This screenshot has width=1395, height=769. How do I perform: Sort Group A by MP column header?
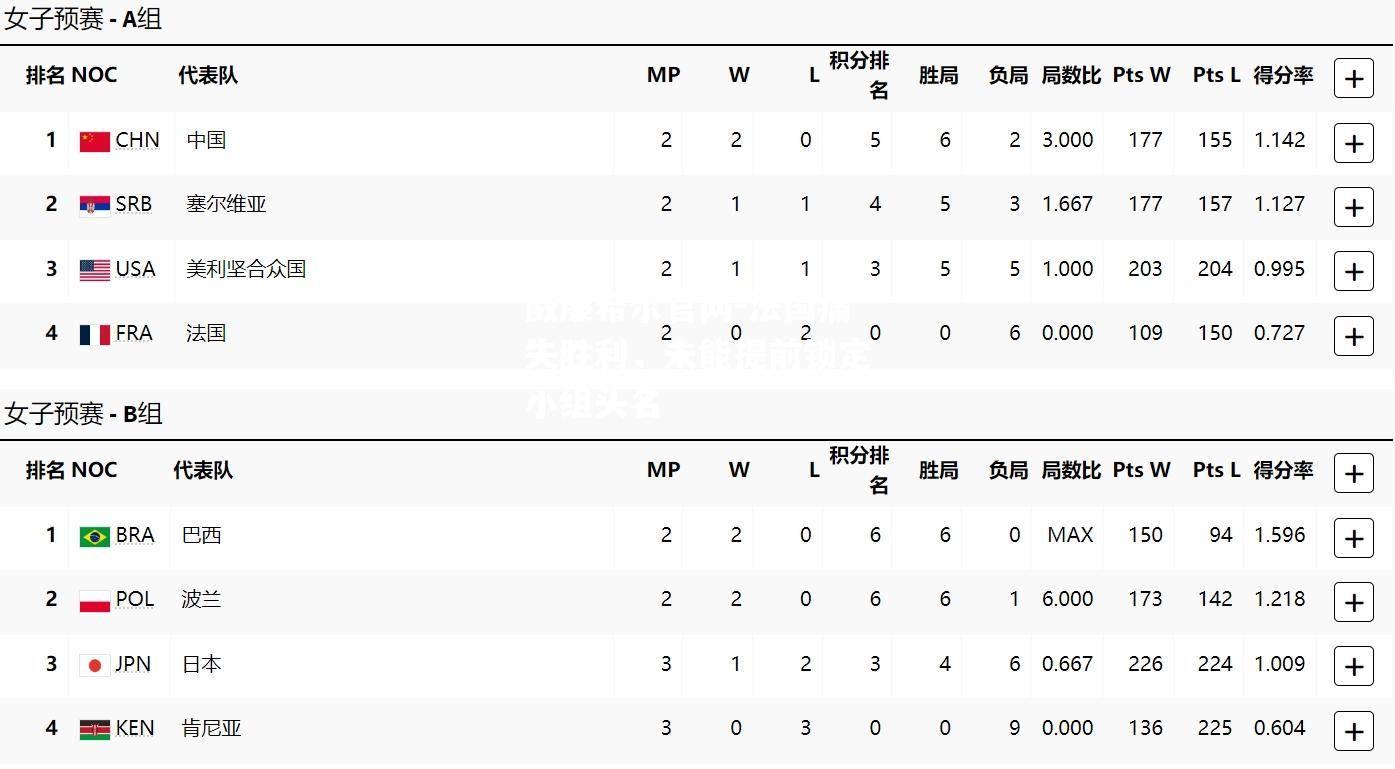[x=664, y=75]
